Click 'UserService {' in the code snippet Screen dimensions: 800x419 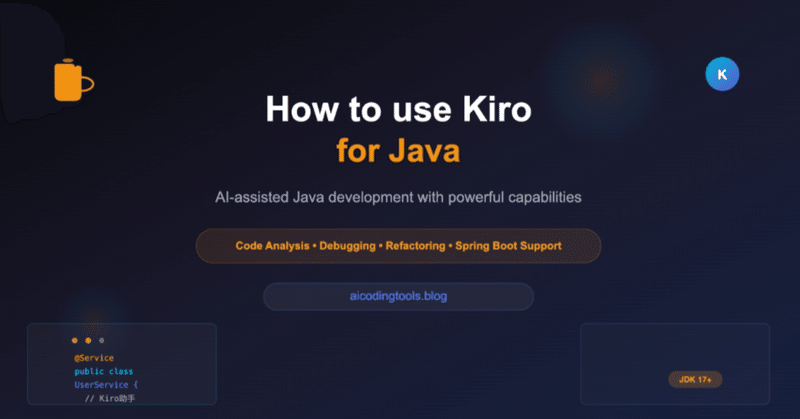(x=106, y=385)
